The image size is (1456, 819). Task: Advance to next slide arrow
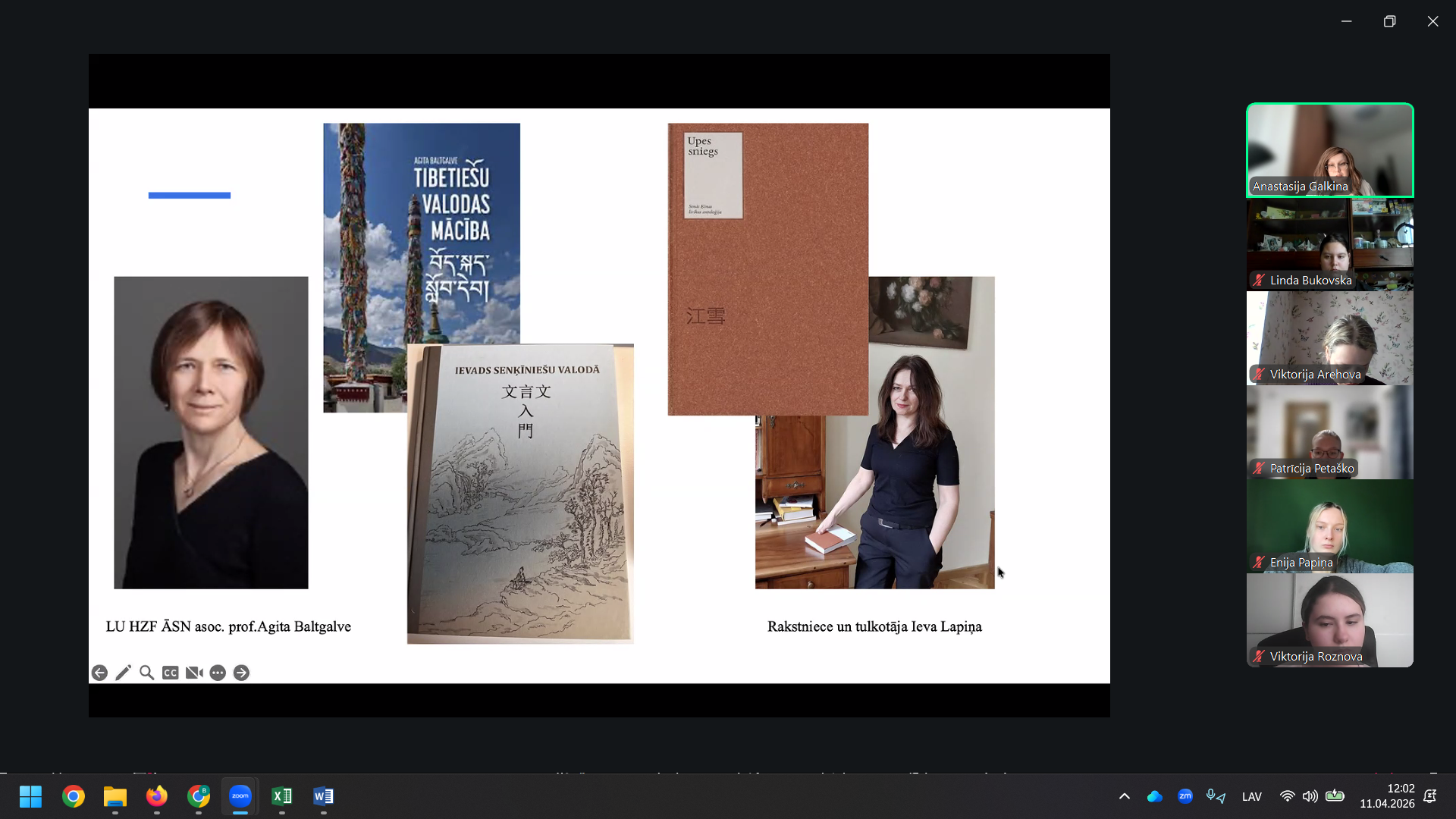[x=241, y=673]
